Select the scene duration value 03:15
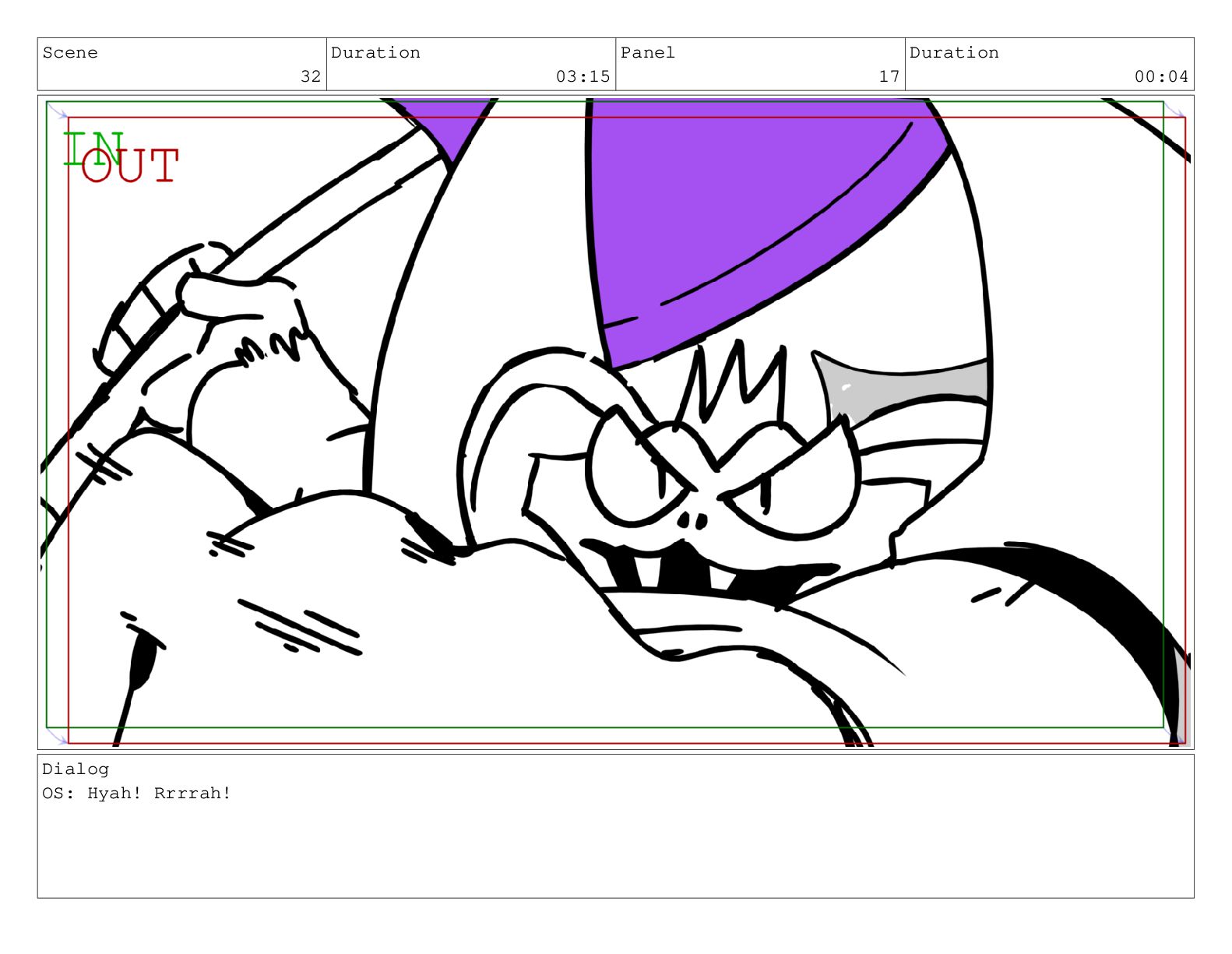The height and width of the screenshot is (954, 1232). (x=583, y=76)
